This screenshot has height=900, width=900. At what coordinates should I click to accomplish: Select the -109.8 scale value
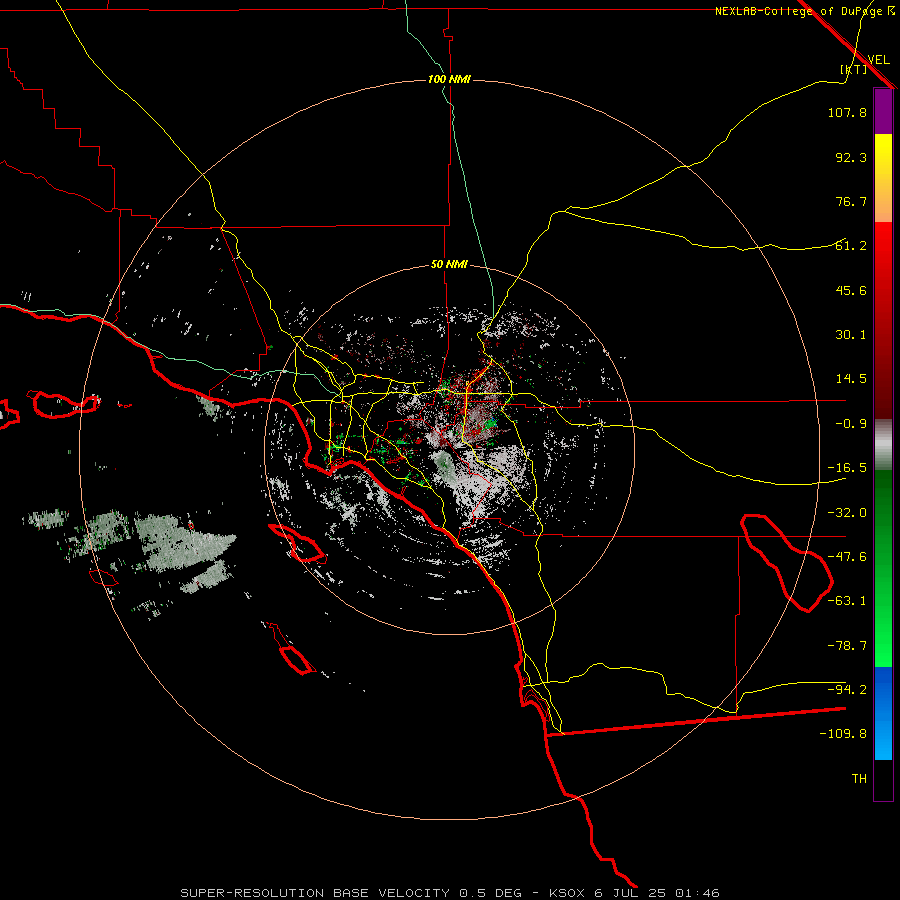click(843, 734)
